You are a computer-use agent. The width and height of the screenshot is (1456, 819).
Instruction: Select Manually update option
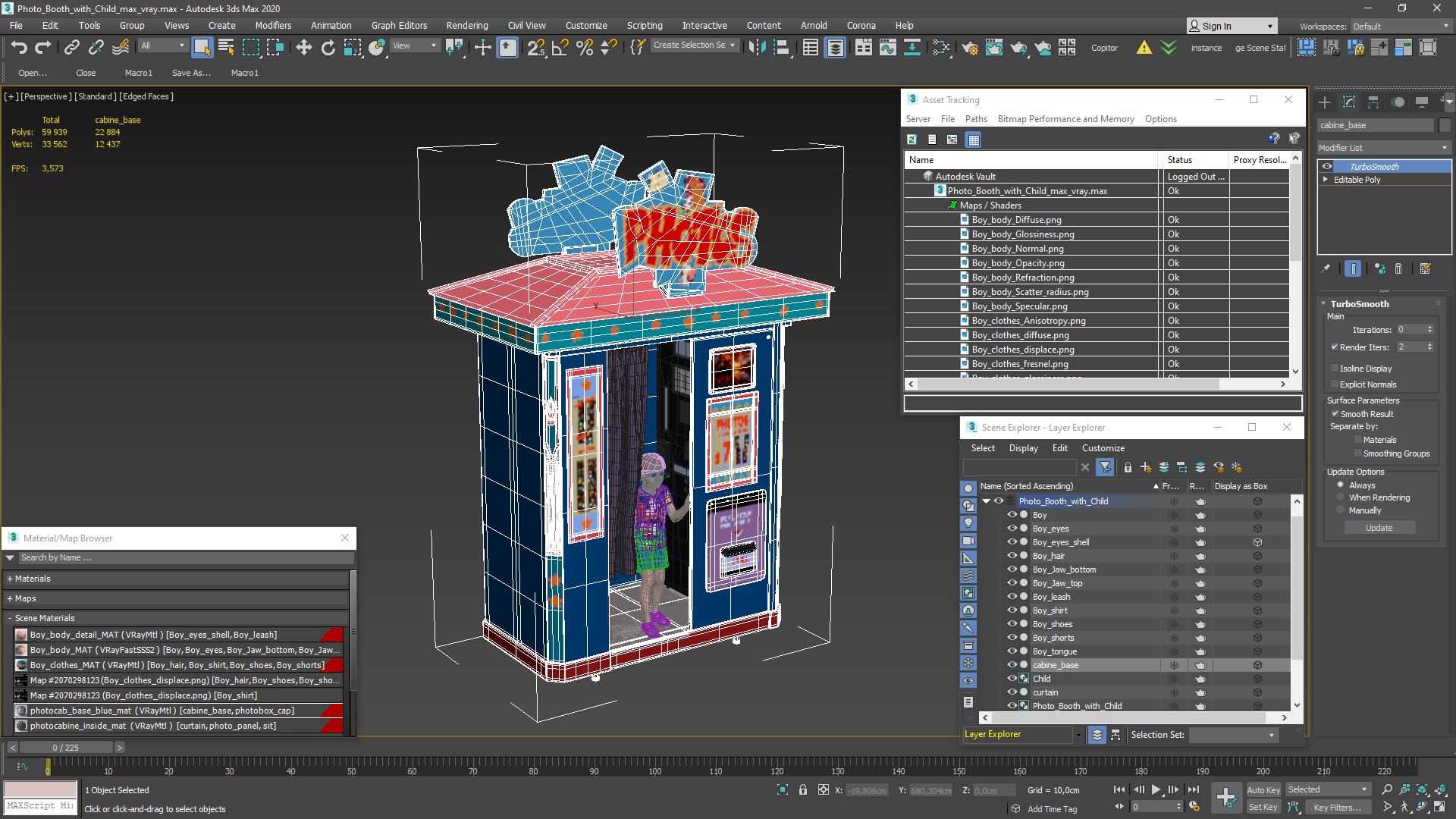tap(1341, 510)
